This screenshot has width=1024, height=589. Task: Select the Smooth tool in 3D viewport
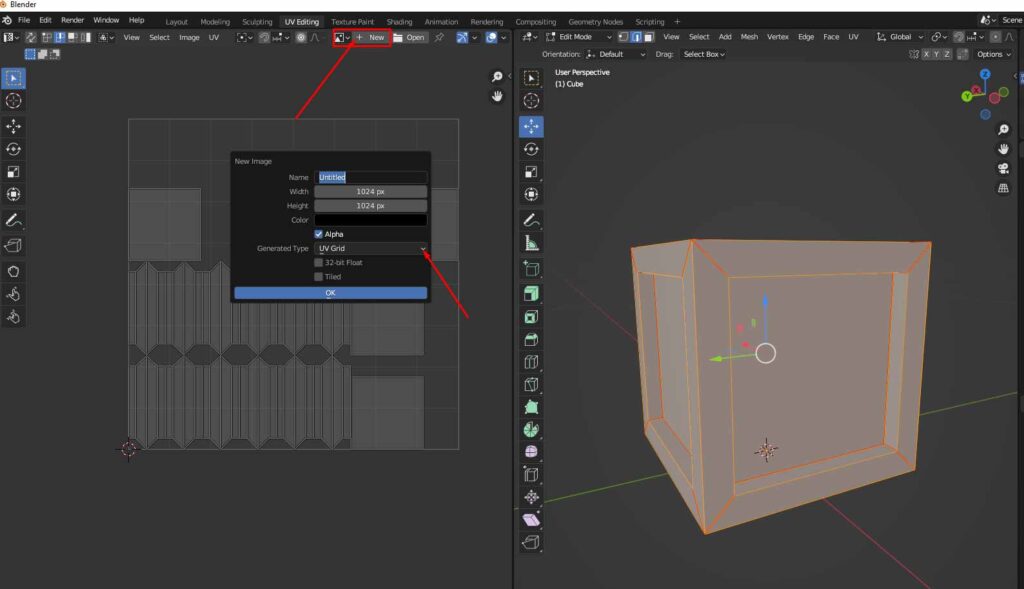[531, 452]
